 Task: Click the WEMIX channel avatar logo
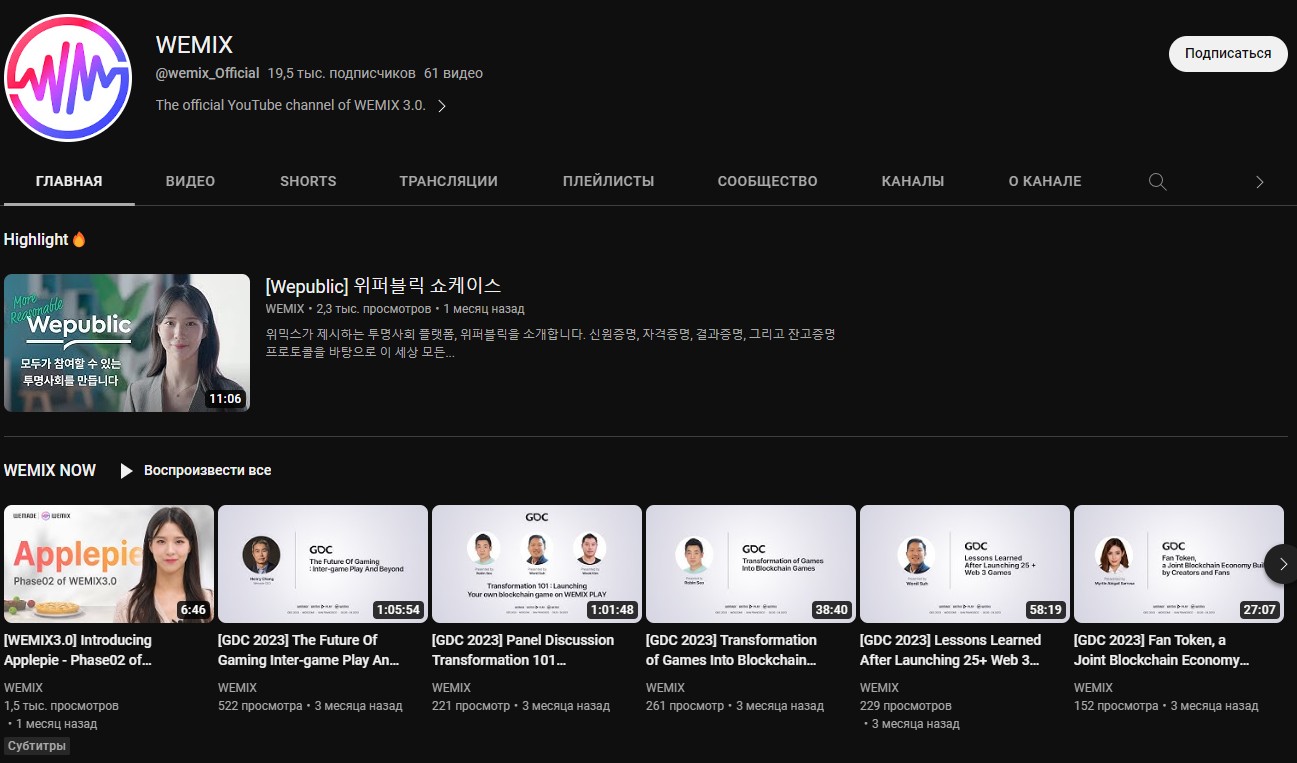click(x=68, y=77)
